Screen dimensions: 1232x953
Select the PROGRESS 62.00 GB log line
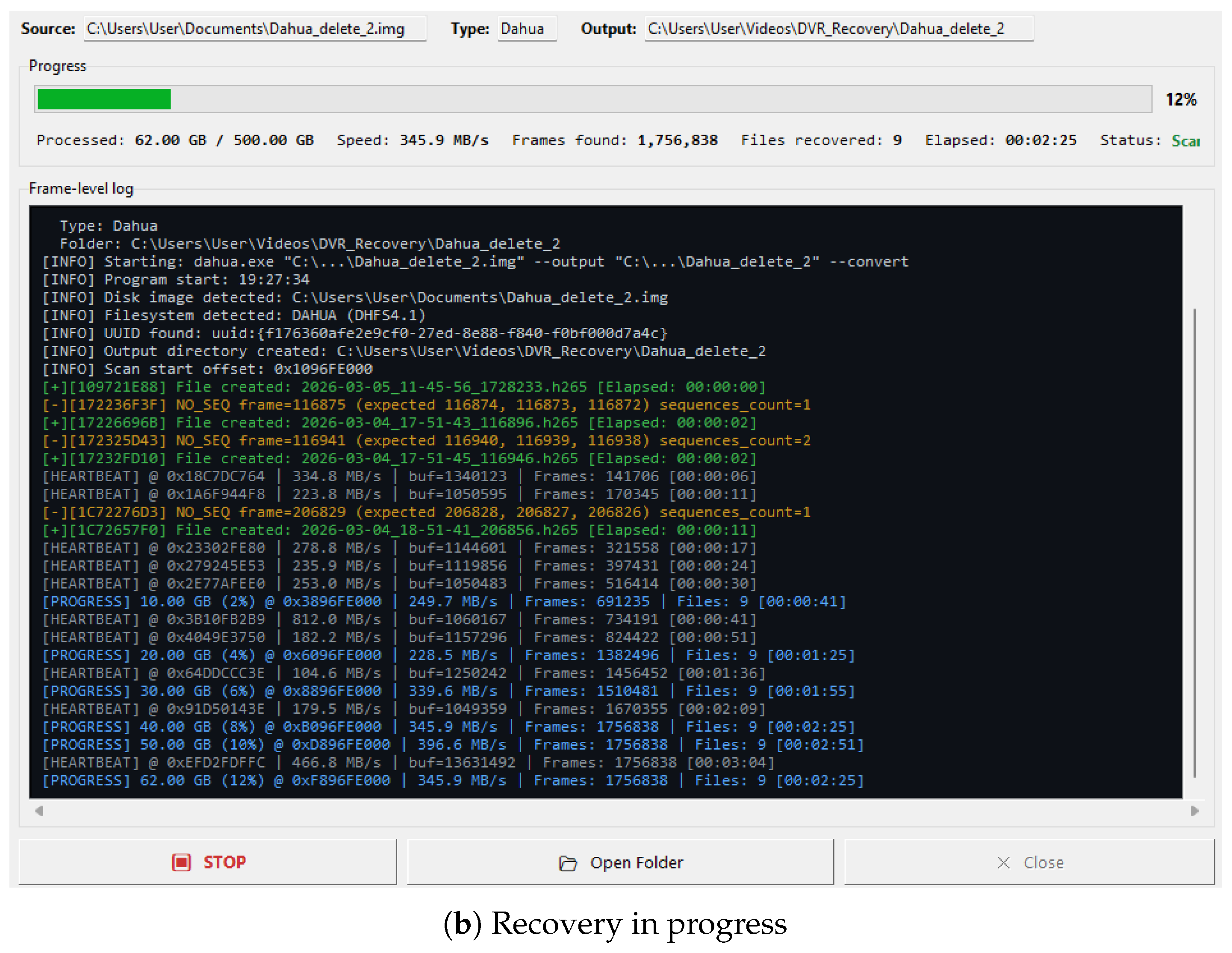(454, 781)
